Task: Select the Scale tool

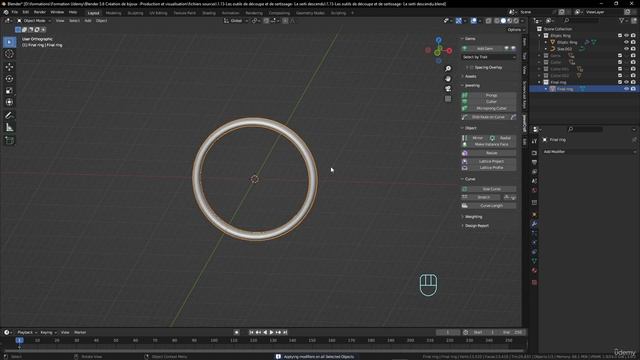Action: (9, 90)
